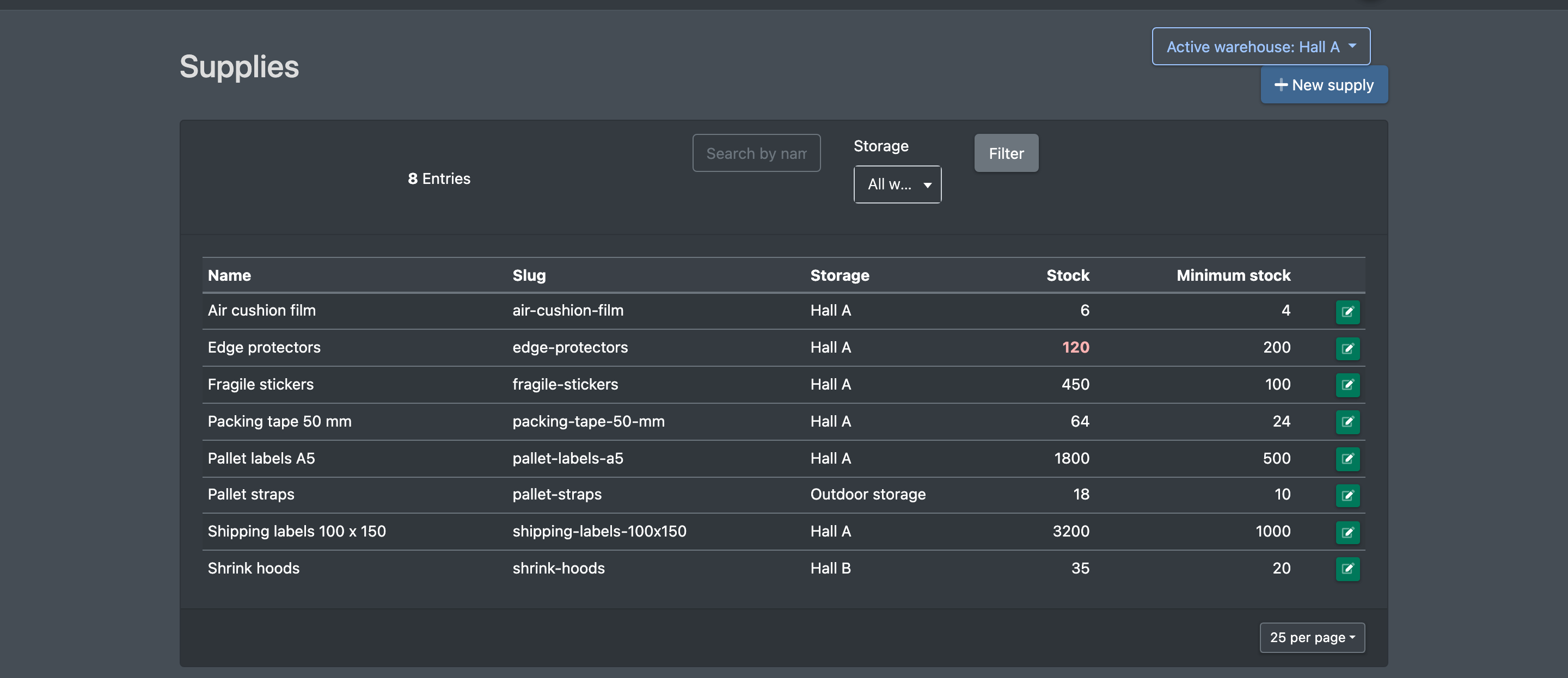The height and width of the screenshot is (678, 1568).
Task: Open edit icon for Edge protectors
Action: coord(1347,348)
